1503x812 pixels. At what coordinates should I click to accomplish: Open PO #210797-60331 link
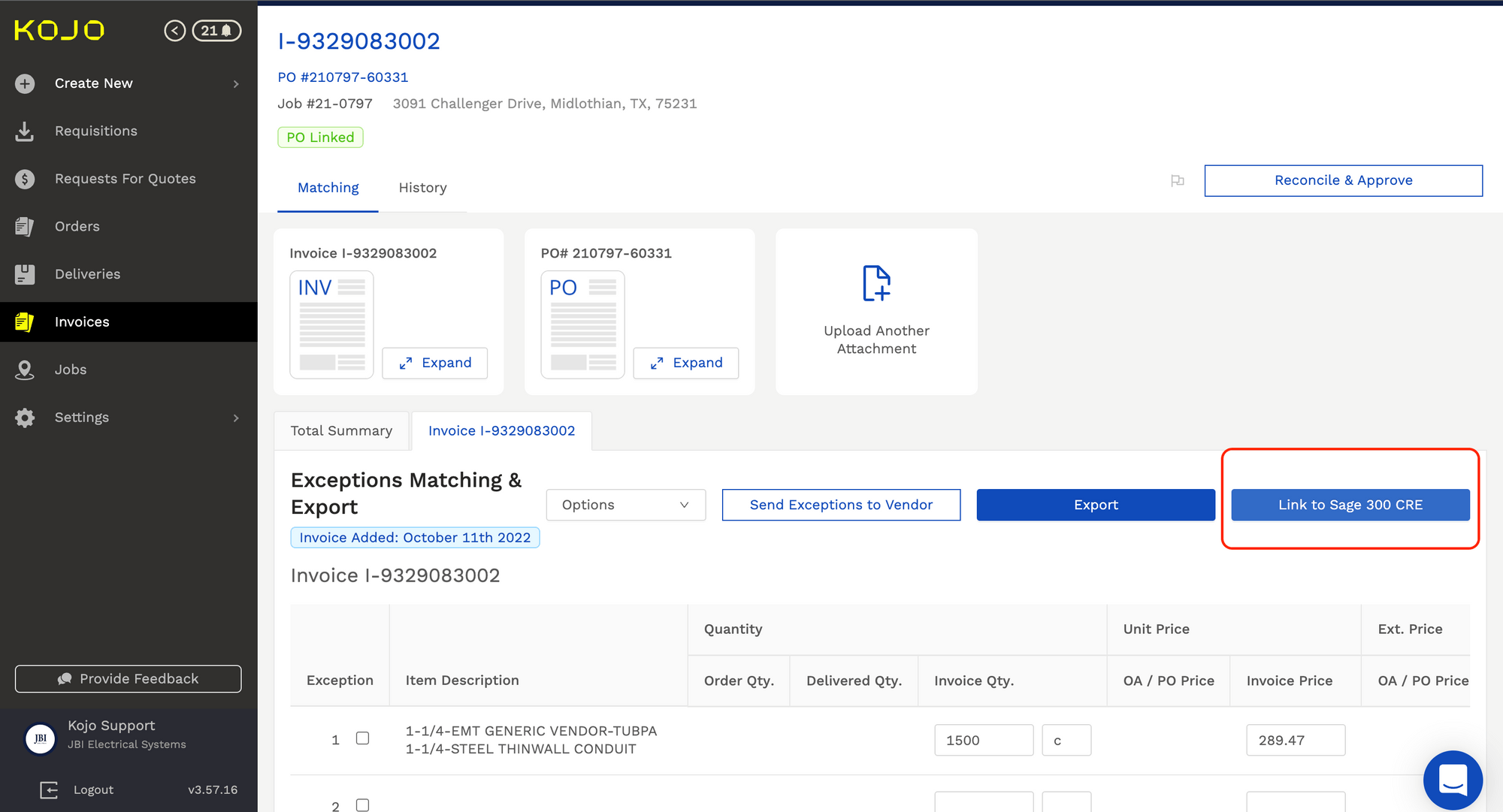tap(343, 77)
